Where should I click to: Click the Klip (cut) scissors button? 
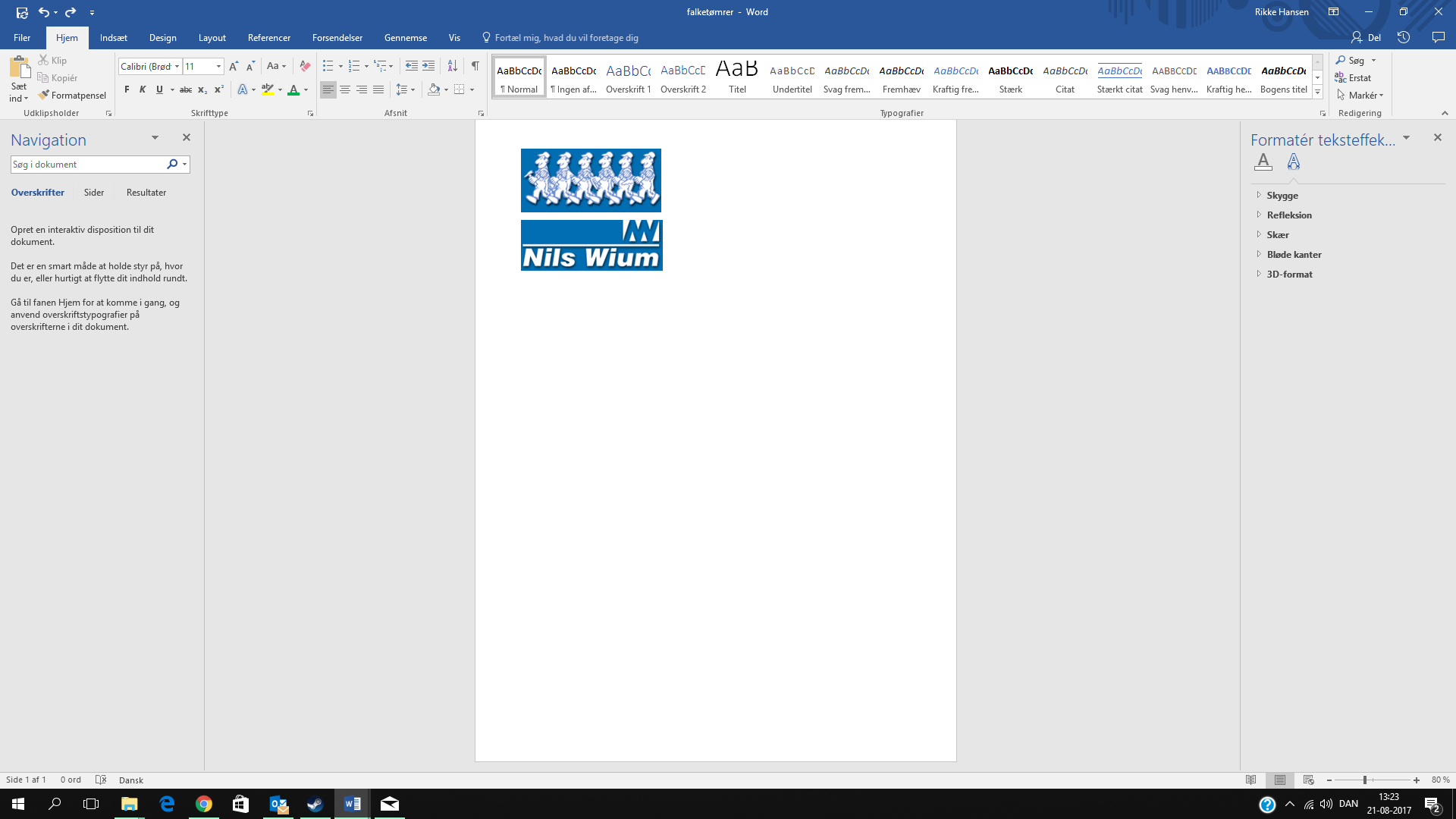pos(52,60)
